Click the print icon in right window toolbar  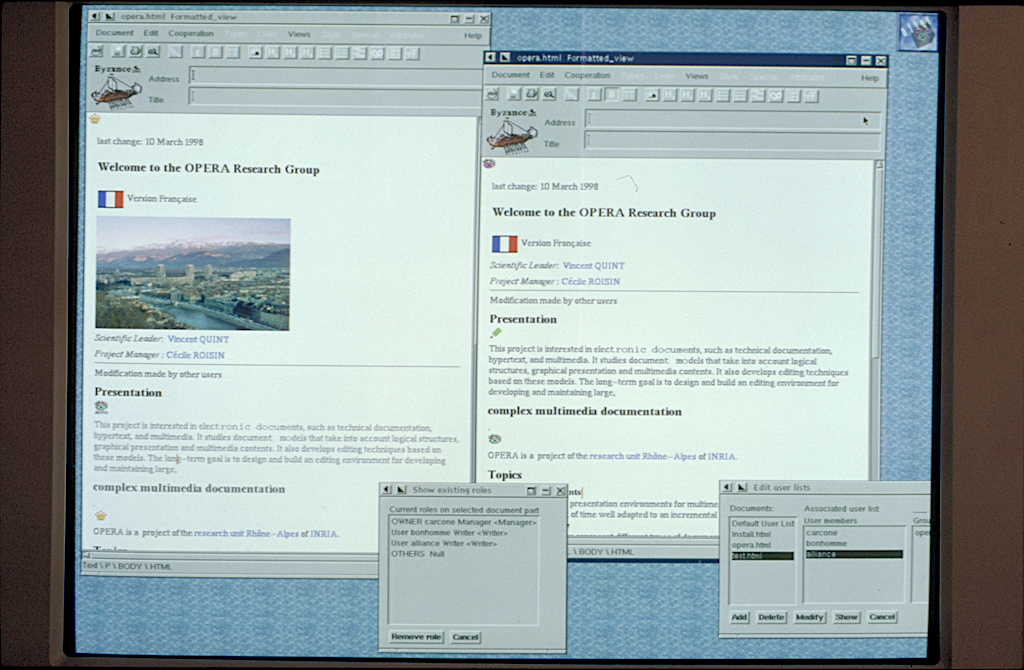[x=532, y=95]
